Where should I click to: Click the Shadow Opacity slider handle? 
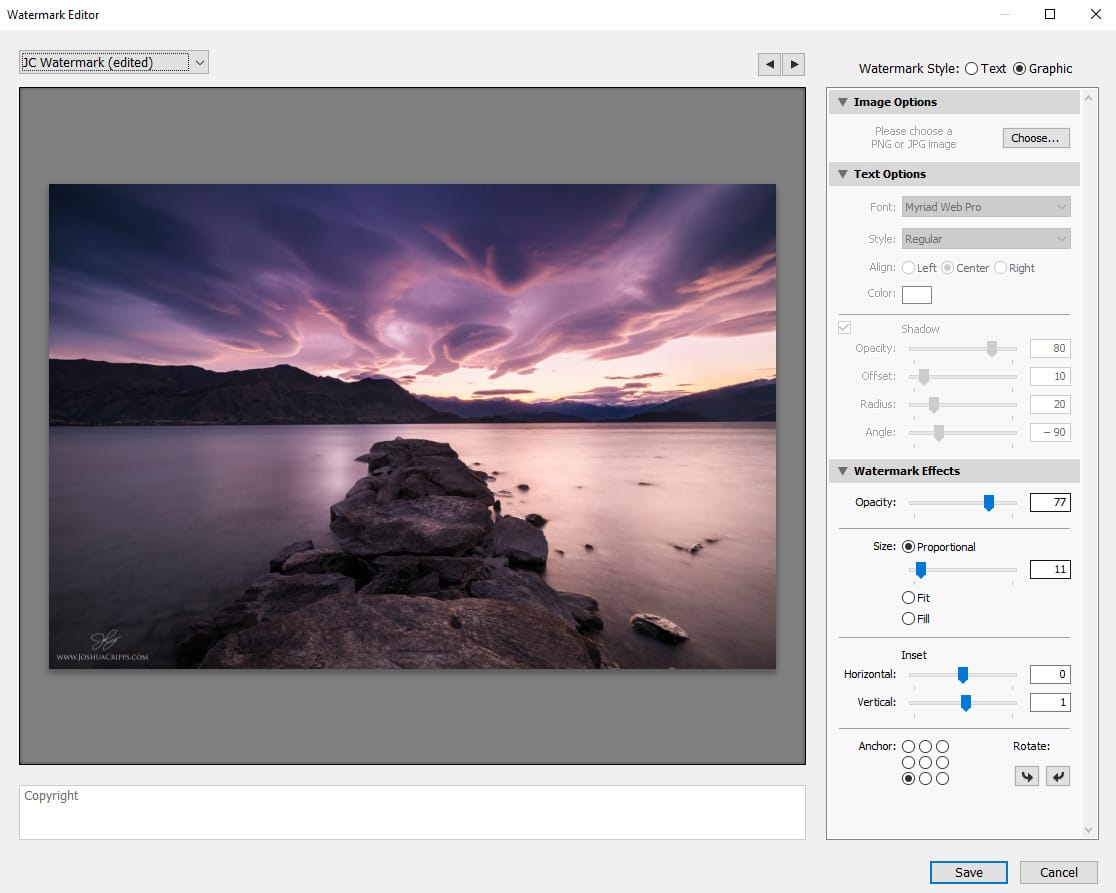click(x=991, y=349)
